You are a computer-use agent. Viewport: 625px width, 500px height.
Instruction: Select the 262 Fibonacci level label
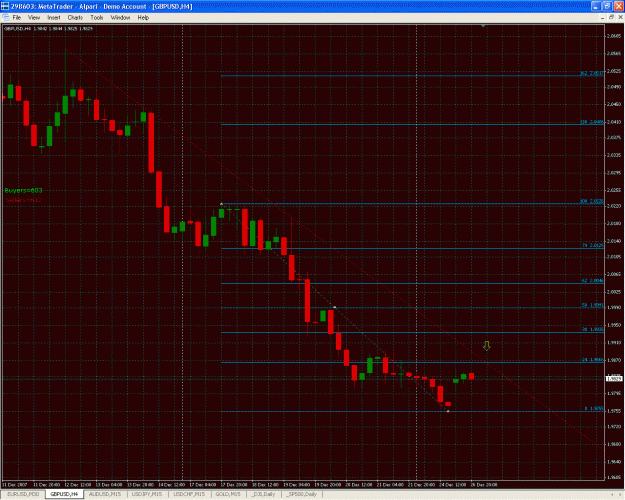(592, 73)
